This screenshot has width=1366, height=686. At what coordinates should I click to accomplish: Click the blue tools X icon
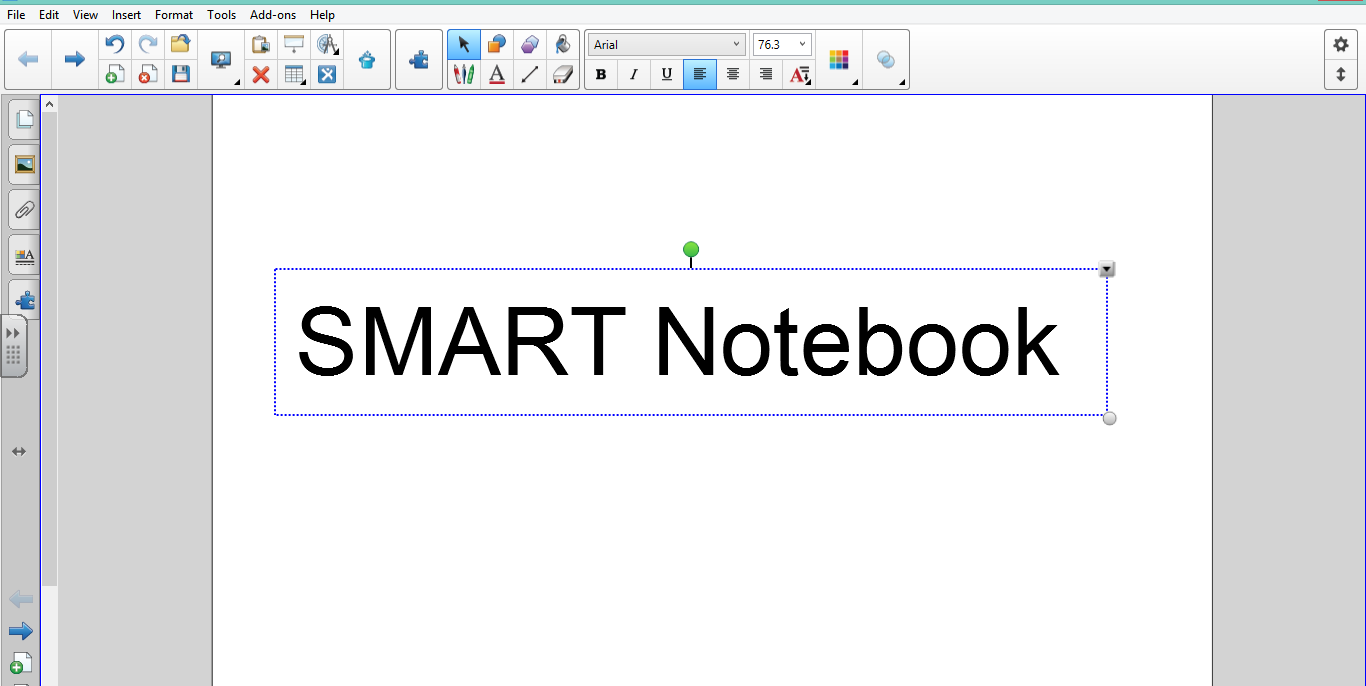point(327,74)
